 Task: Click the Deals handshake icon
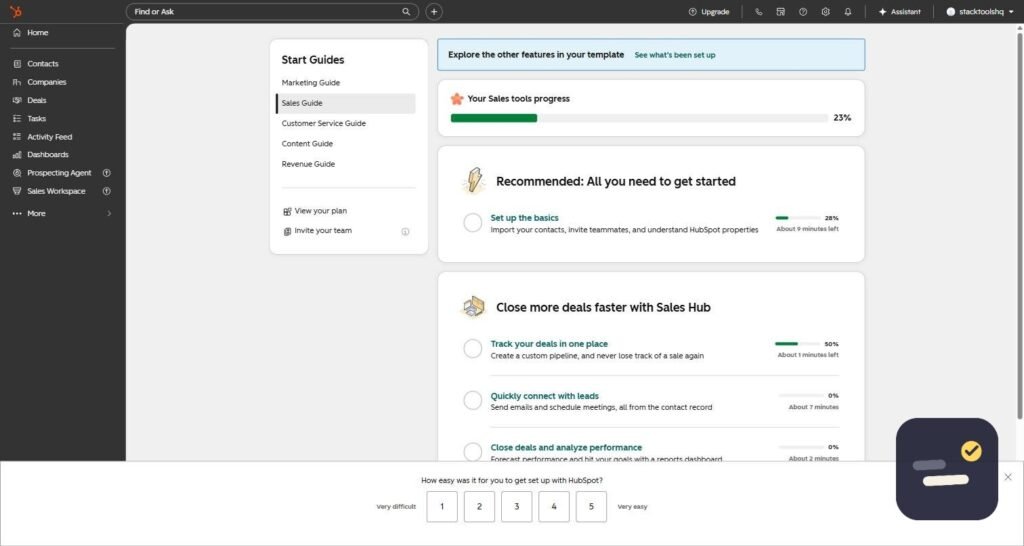coord(17,100)
